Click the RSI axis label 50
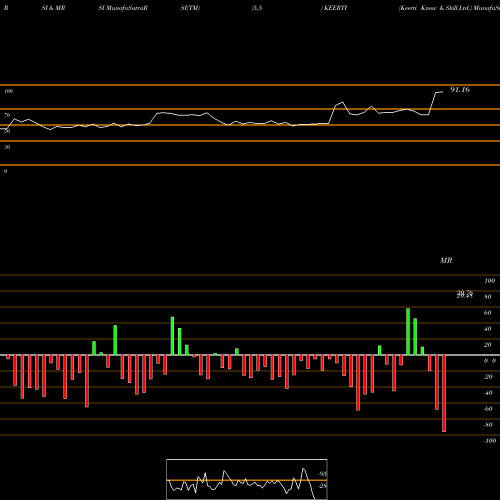 pos(7,131)
